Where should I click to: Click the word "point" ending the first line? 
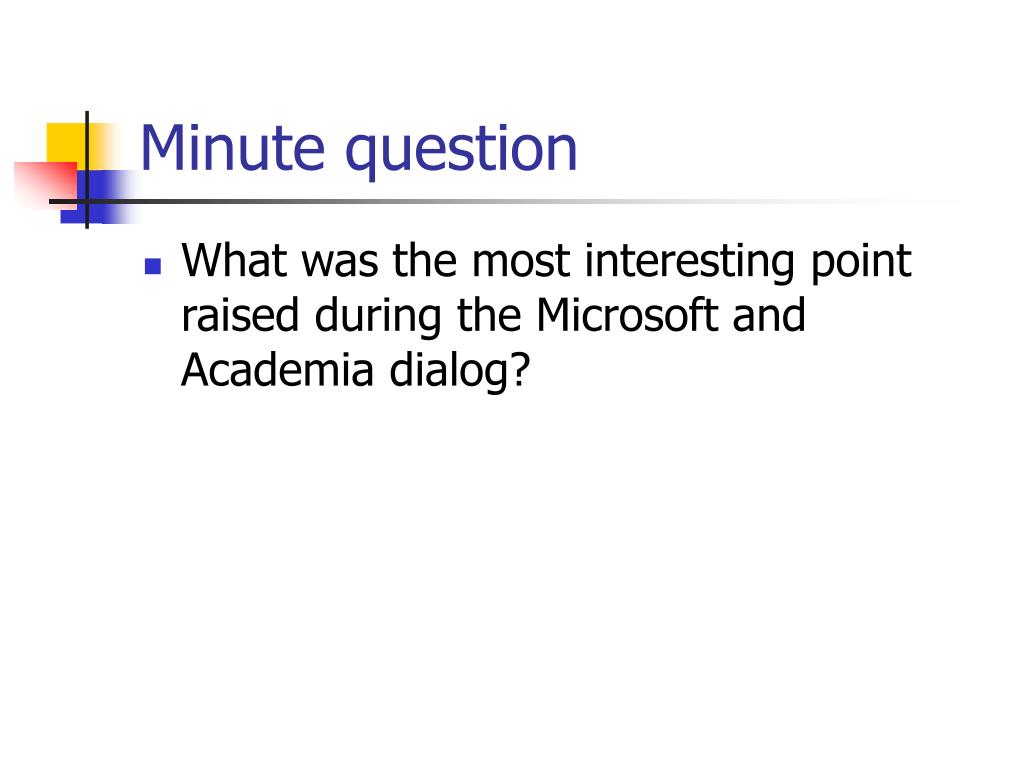(861, 263)
